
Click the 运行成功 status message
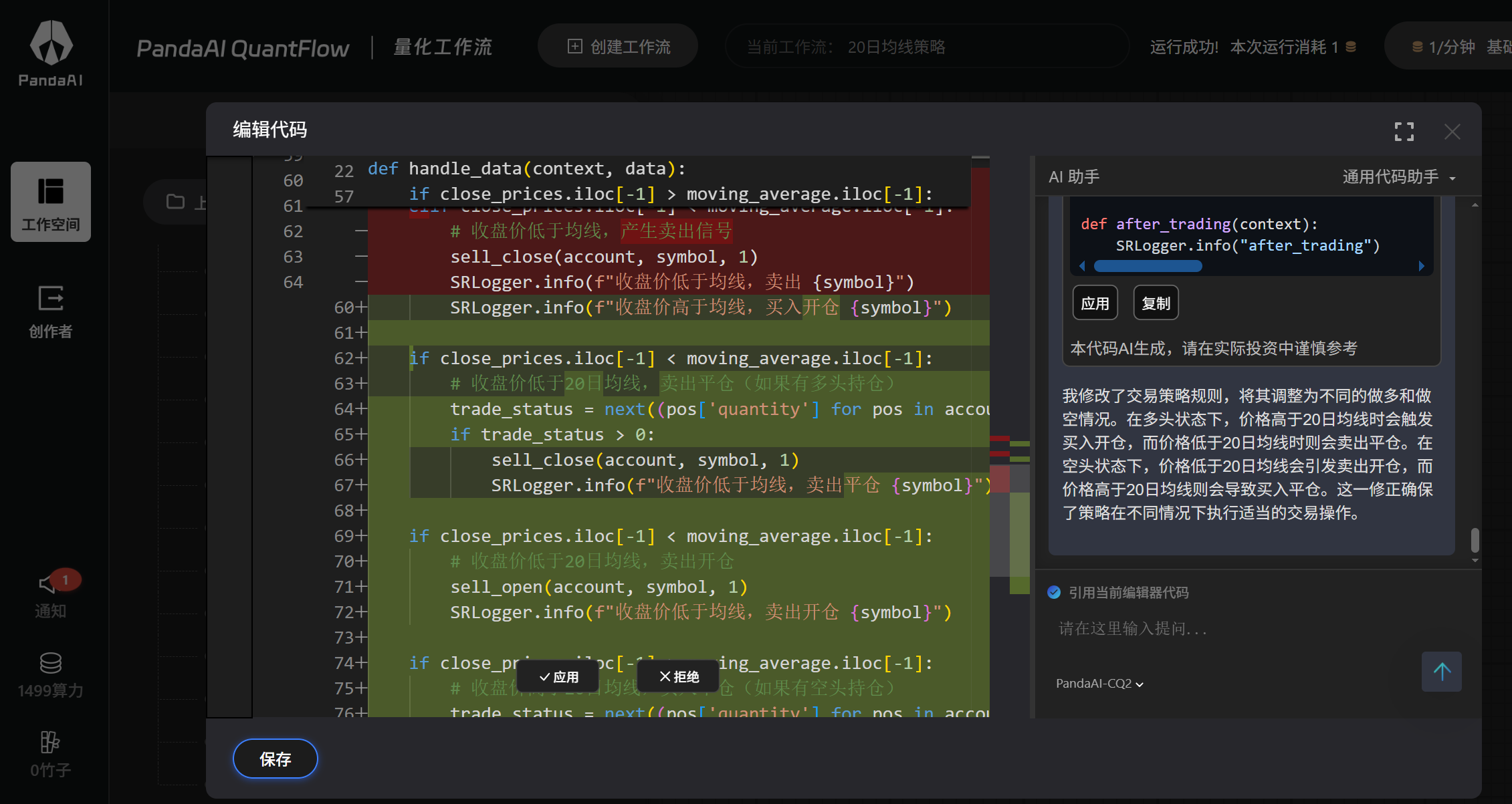(1184, 47)
